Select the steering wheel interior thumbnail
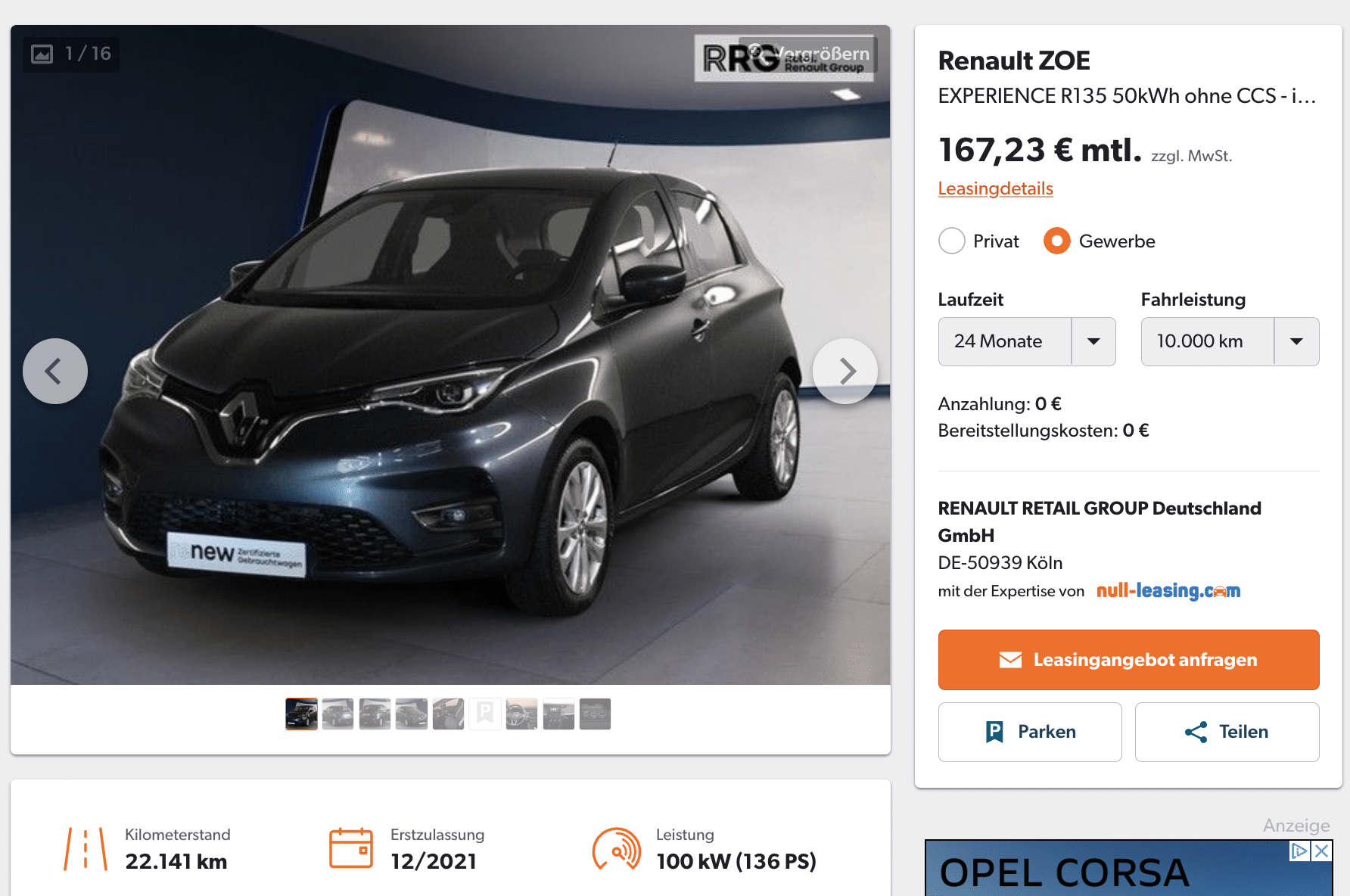Image resolution: width=1350 pixels, height=896 pixels. [521, 714]
